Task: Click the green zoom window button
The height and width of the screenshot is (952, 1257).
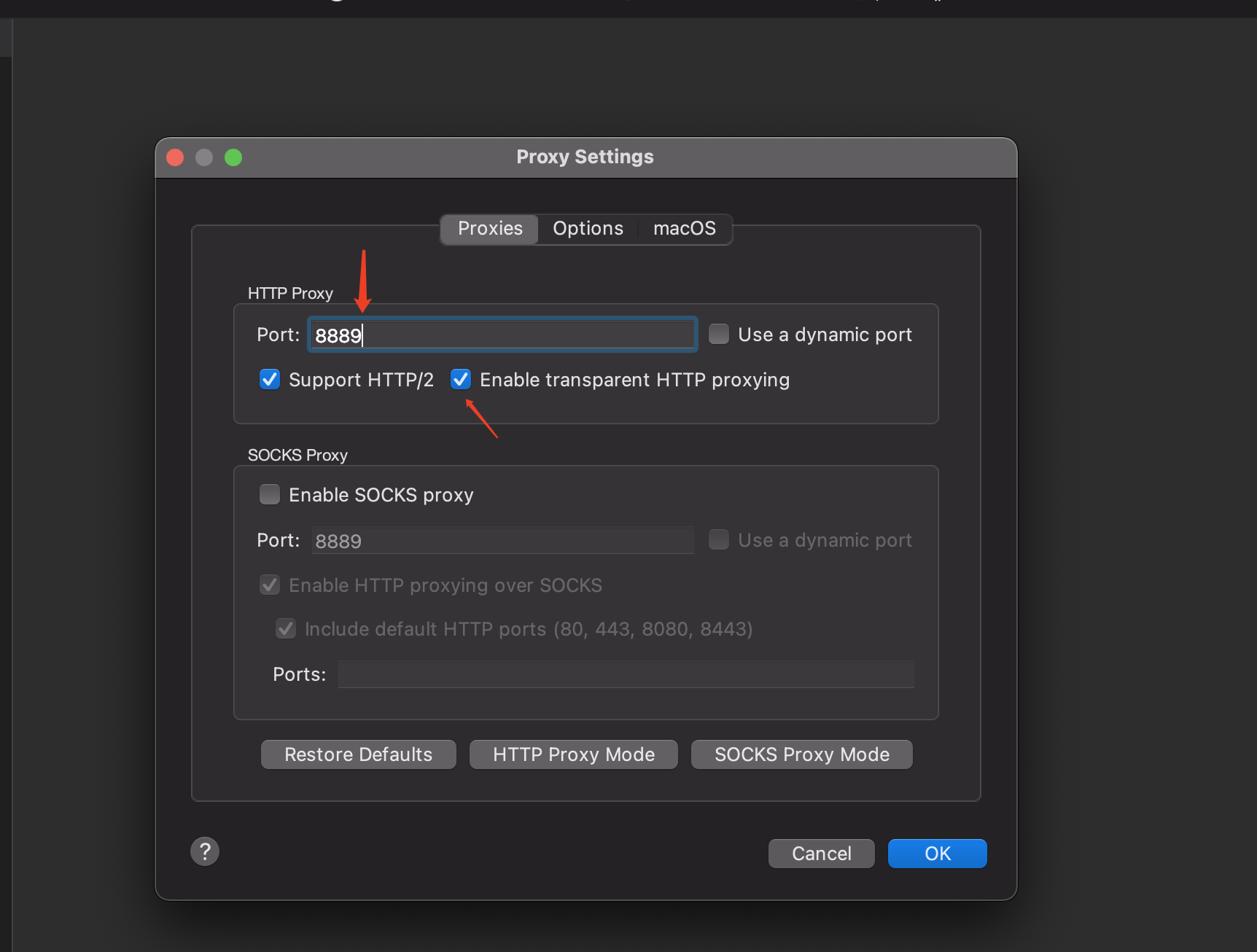Action: (x=233, y=157)
